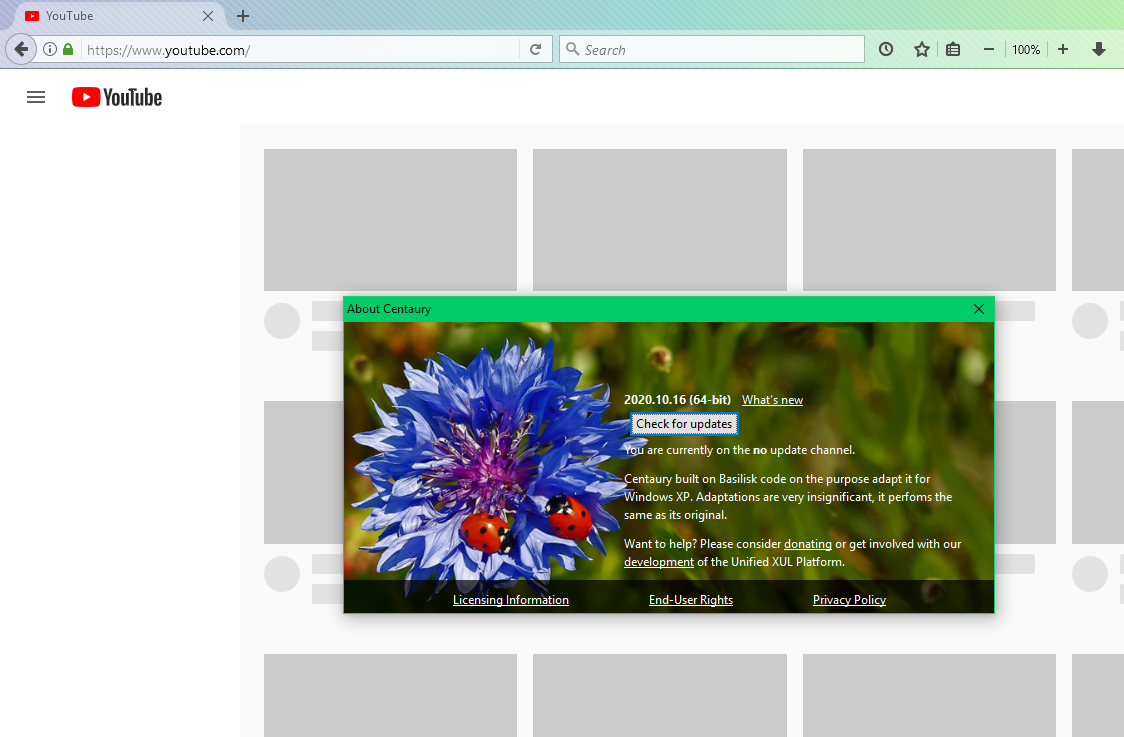This screenshot has height=737, width=1124.
Task: Open Privacy Policy link
Action: pyautogui.click(x=849, y=600)
